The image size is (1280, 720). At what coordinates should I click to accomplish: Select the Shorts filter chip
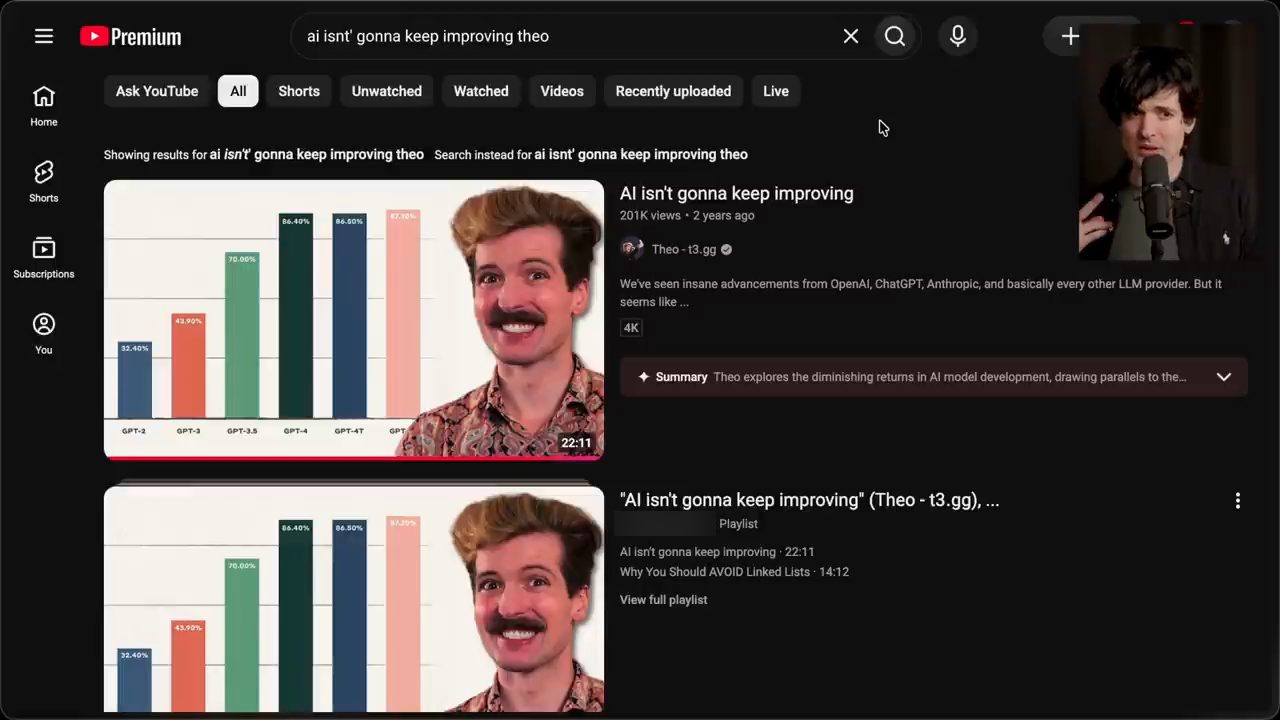[299, 91]
